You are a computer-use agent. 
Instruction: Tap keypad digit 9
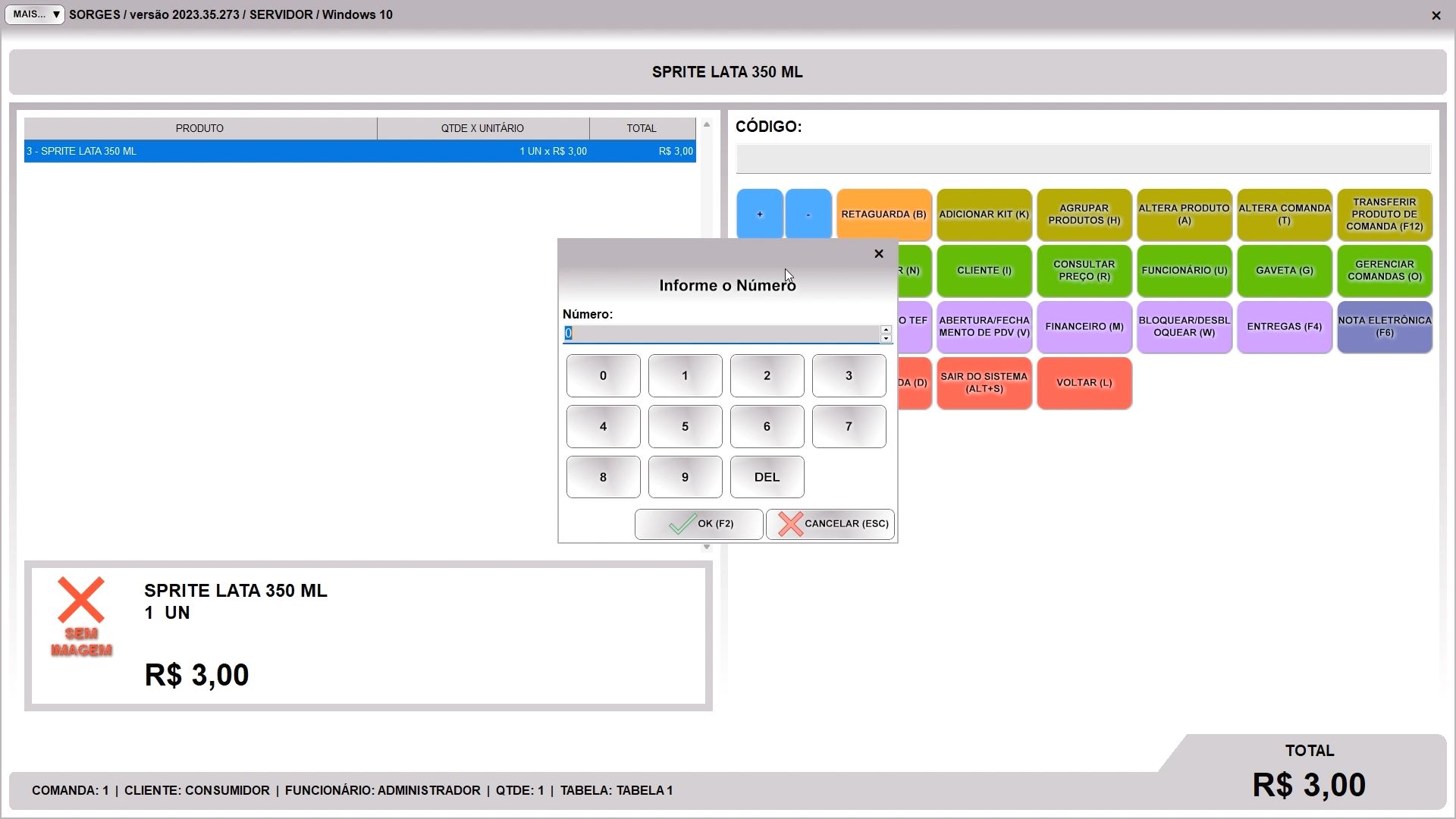(685, 477)
